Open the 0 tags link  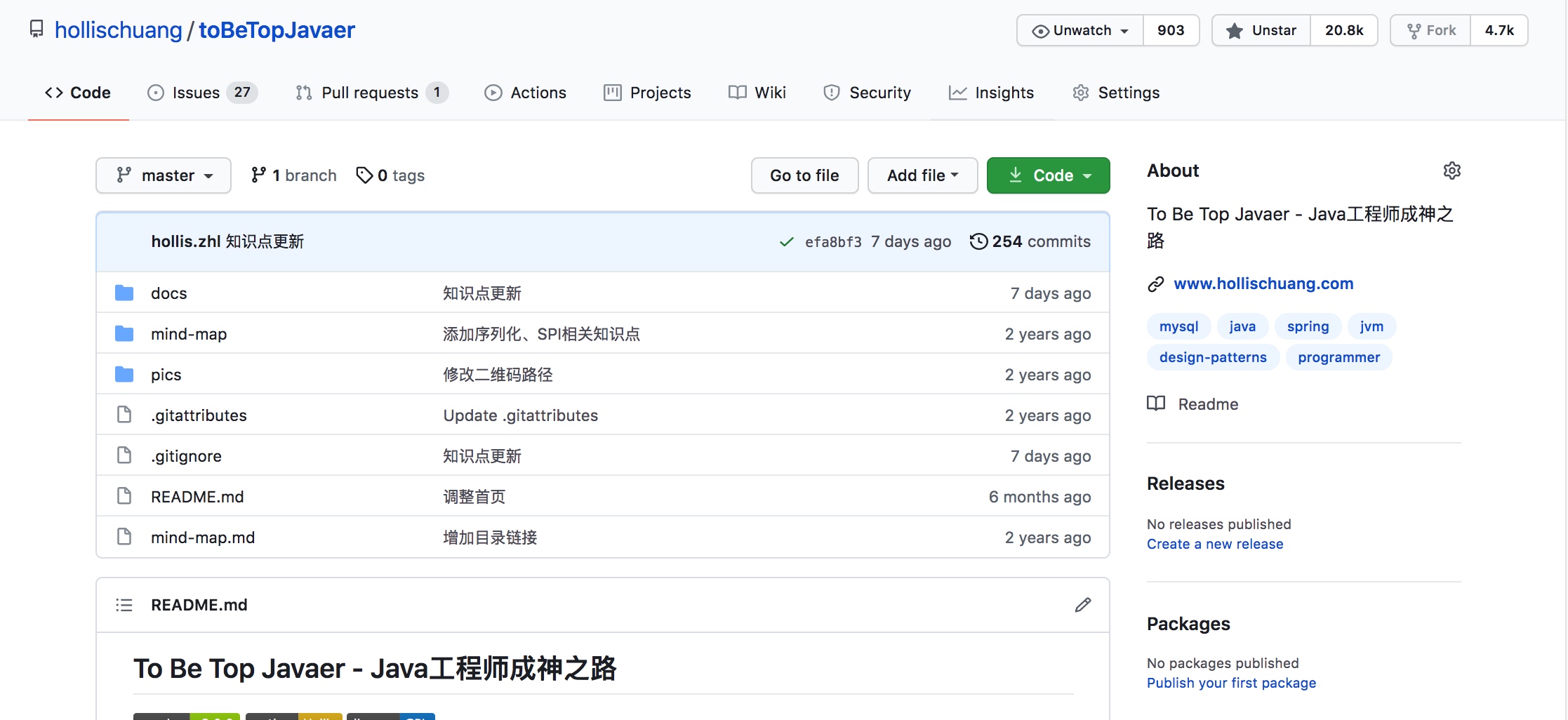coord(391,175)
